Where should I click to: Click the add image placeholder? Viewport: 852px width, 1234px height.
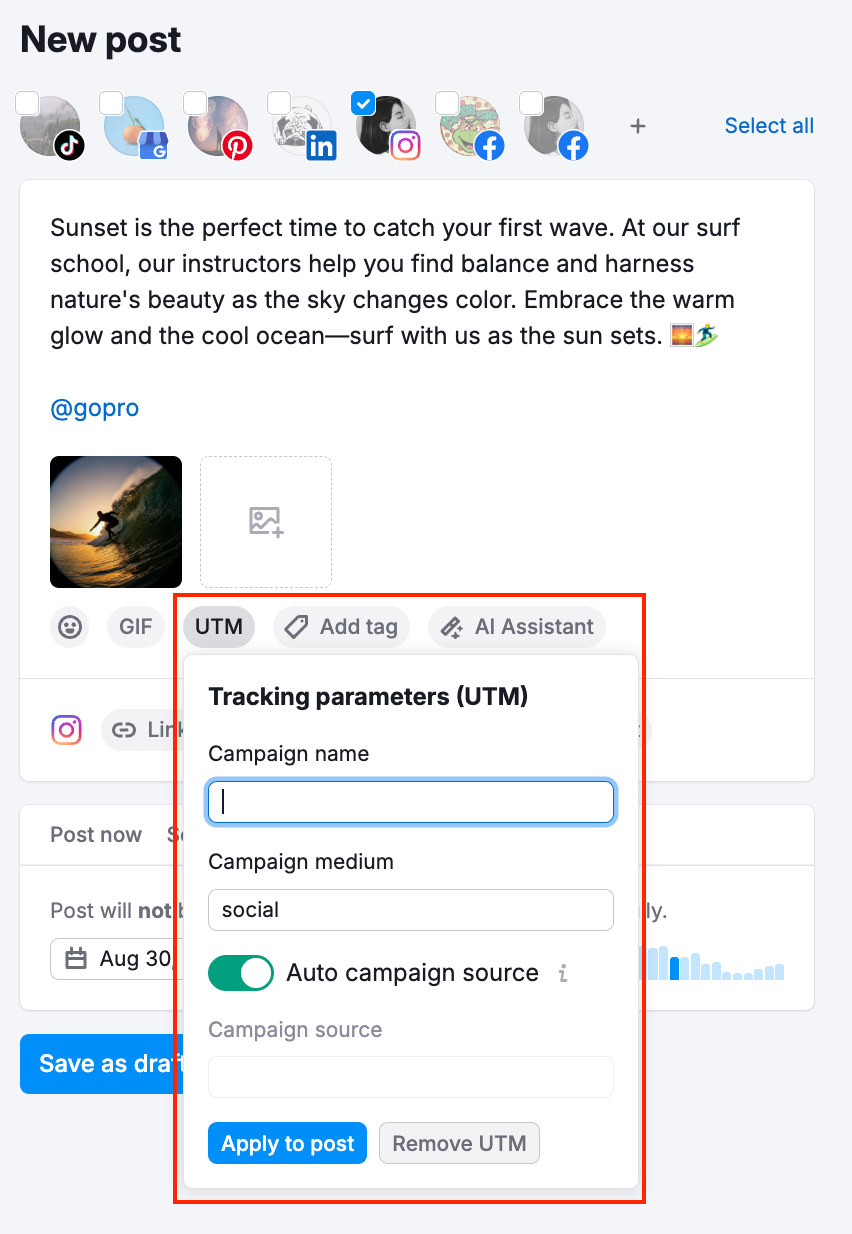coord(265,521)
